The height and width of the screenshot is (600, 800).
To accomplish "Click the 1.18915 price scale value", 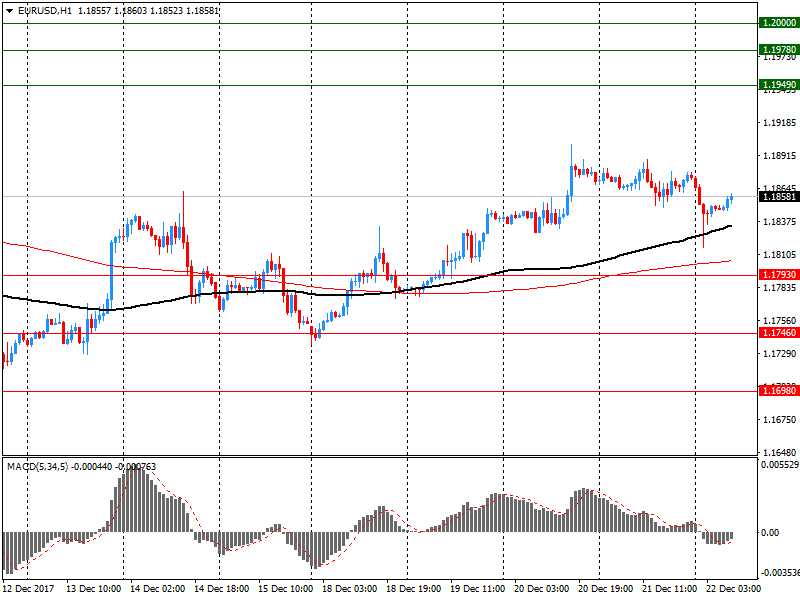I will pos(779,156).
